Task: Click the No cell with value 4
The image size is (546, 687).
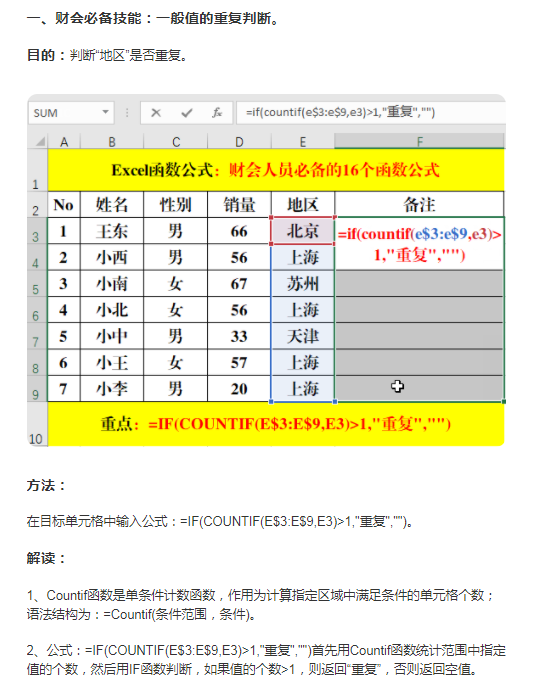Action: coord(64,310)
